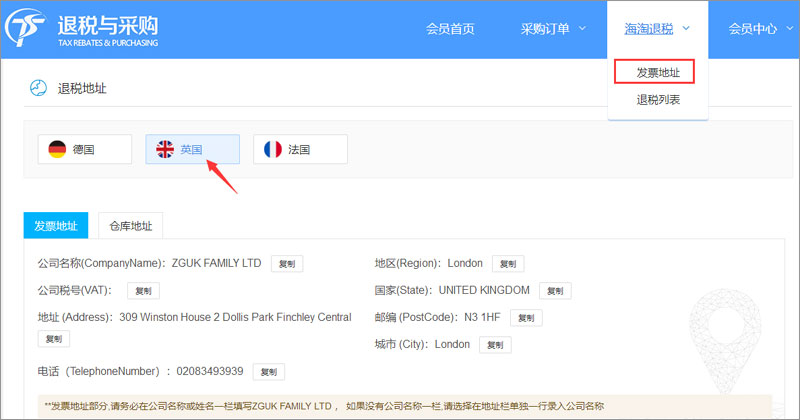Go to 会员首页 in navigation
The image size is (800, 420).
[x=450, y=29]
